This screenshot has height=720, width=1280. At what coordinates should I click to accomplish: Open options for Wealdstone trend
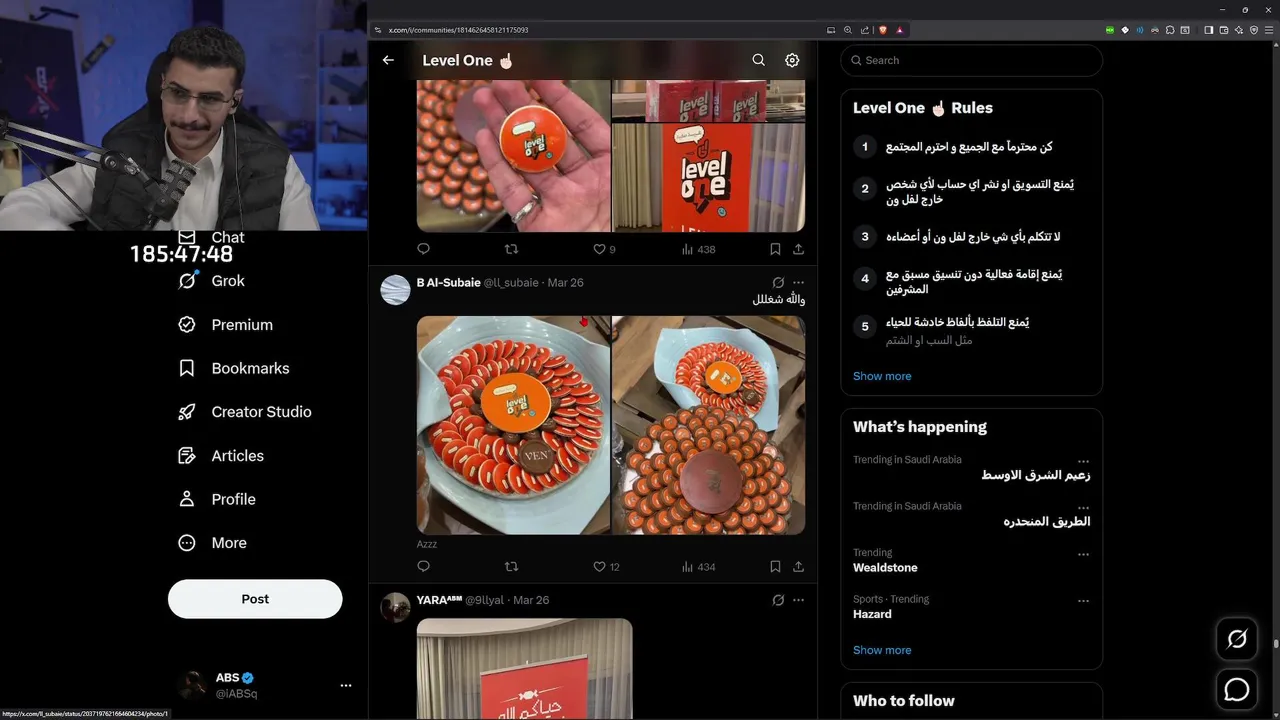[x=1083, y=554]
